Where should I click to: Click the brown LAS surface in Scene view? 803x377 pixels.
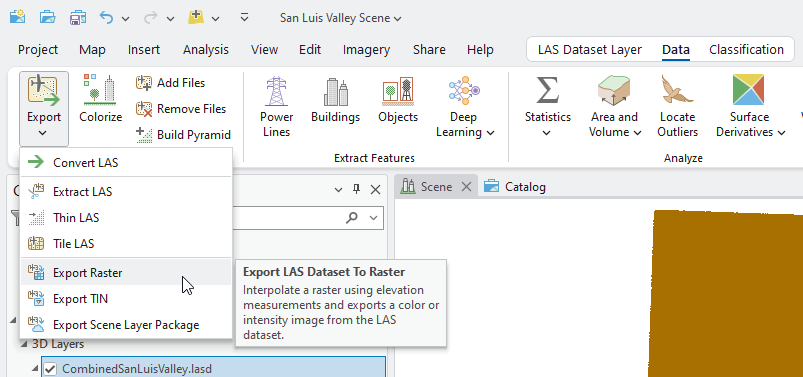(x=727, y=295)
